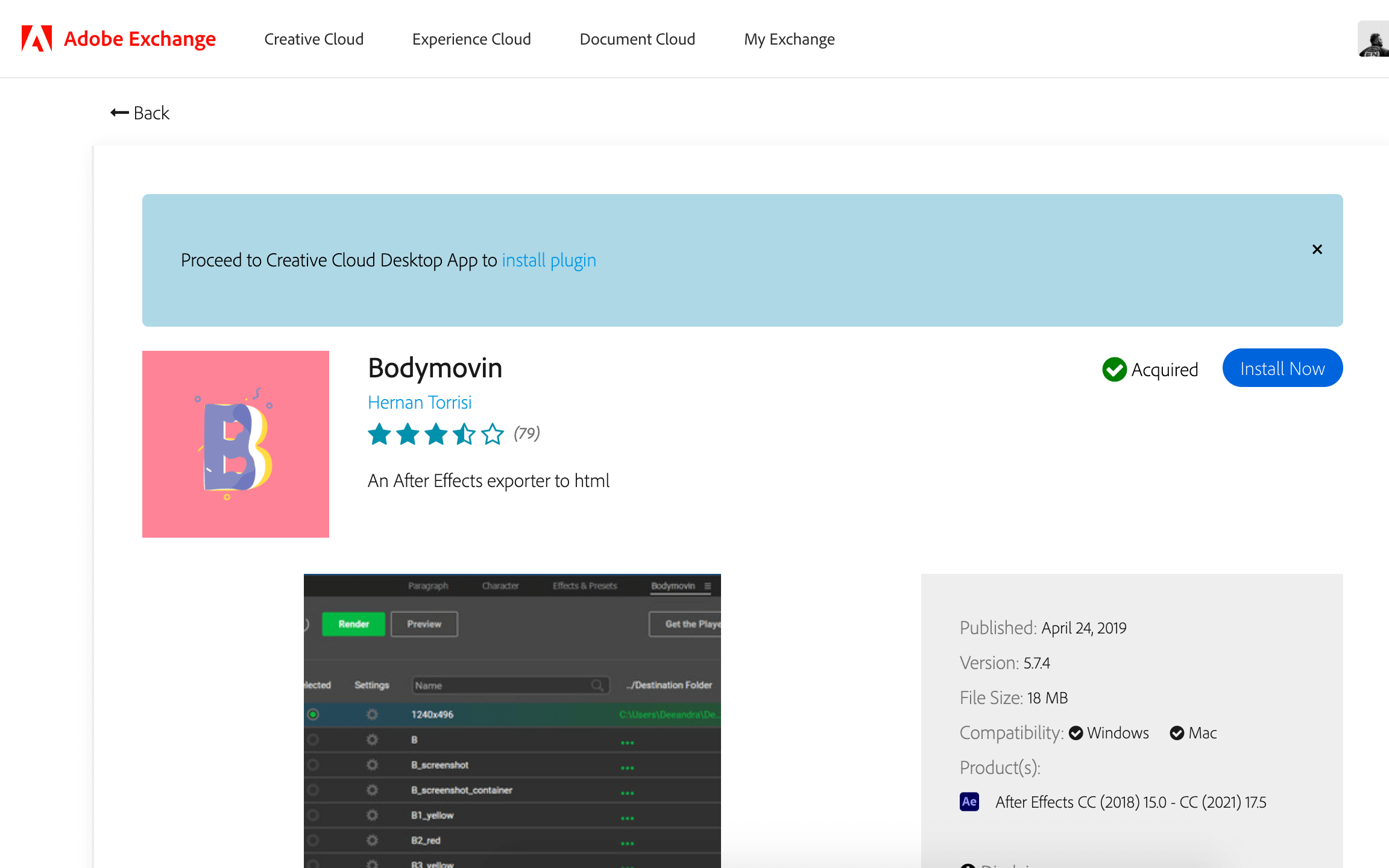Click the Mac compatibility check icon
1389x868 pixels.
(x=1177, y=733)
